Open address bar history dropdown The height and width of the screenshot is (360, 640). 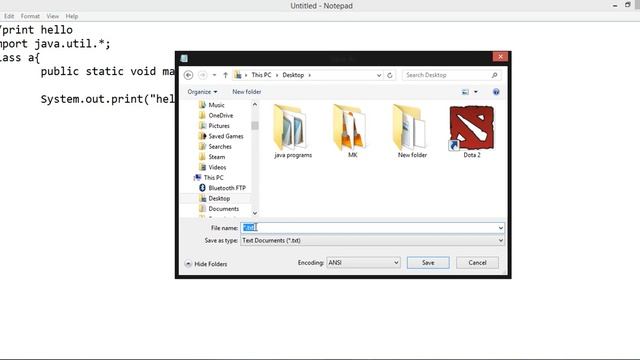pos(379,75)
